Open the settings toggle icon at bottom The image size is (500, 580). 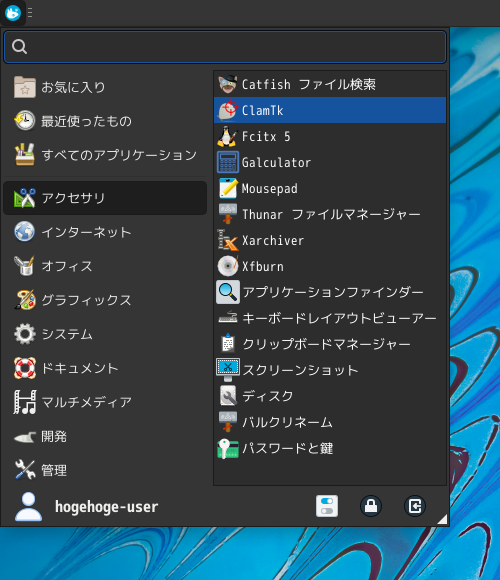327,506
